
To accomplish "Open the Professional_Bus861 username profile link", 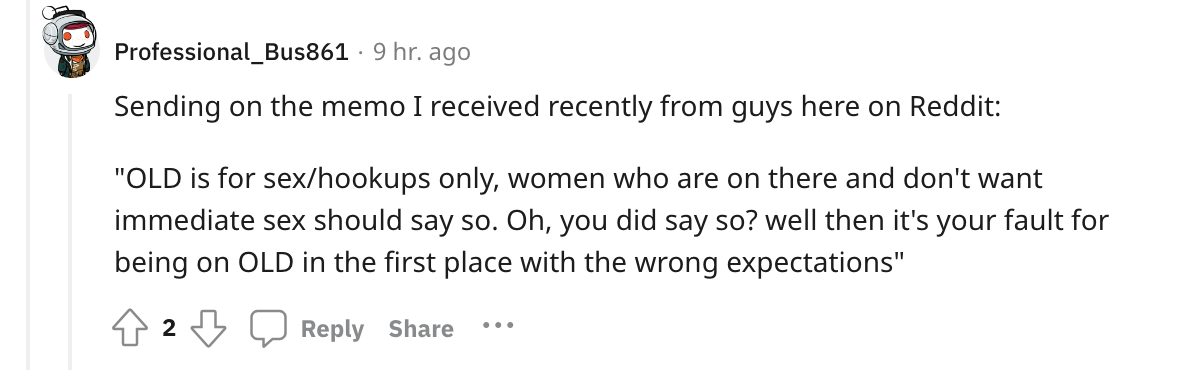I will (231, 52).
